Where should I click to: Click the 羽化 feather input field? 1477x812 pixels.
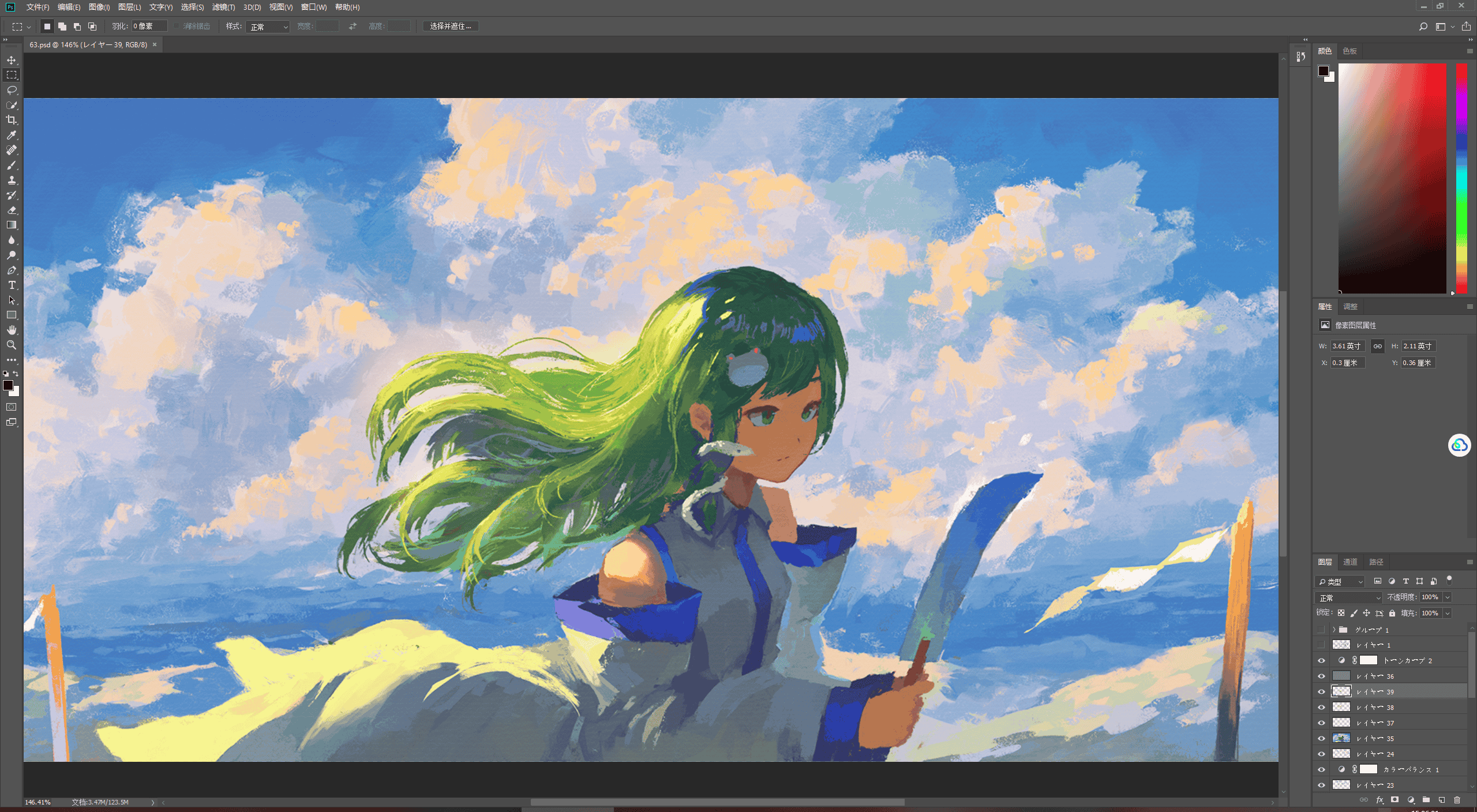pos(149,26)
